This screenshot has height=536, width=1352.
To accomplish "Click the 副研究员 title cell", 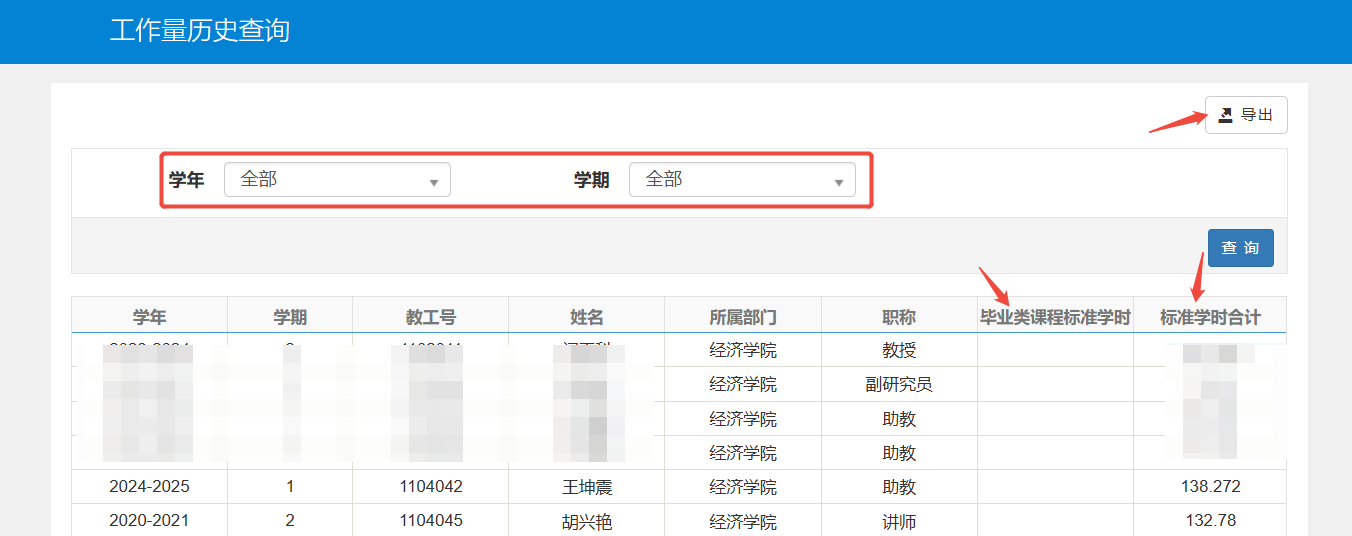I will (x=898, y=385).
